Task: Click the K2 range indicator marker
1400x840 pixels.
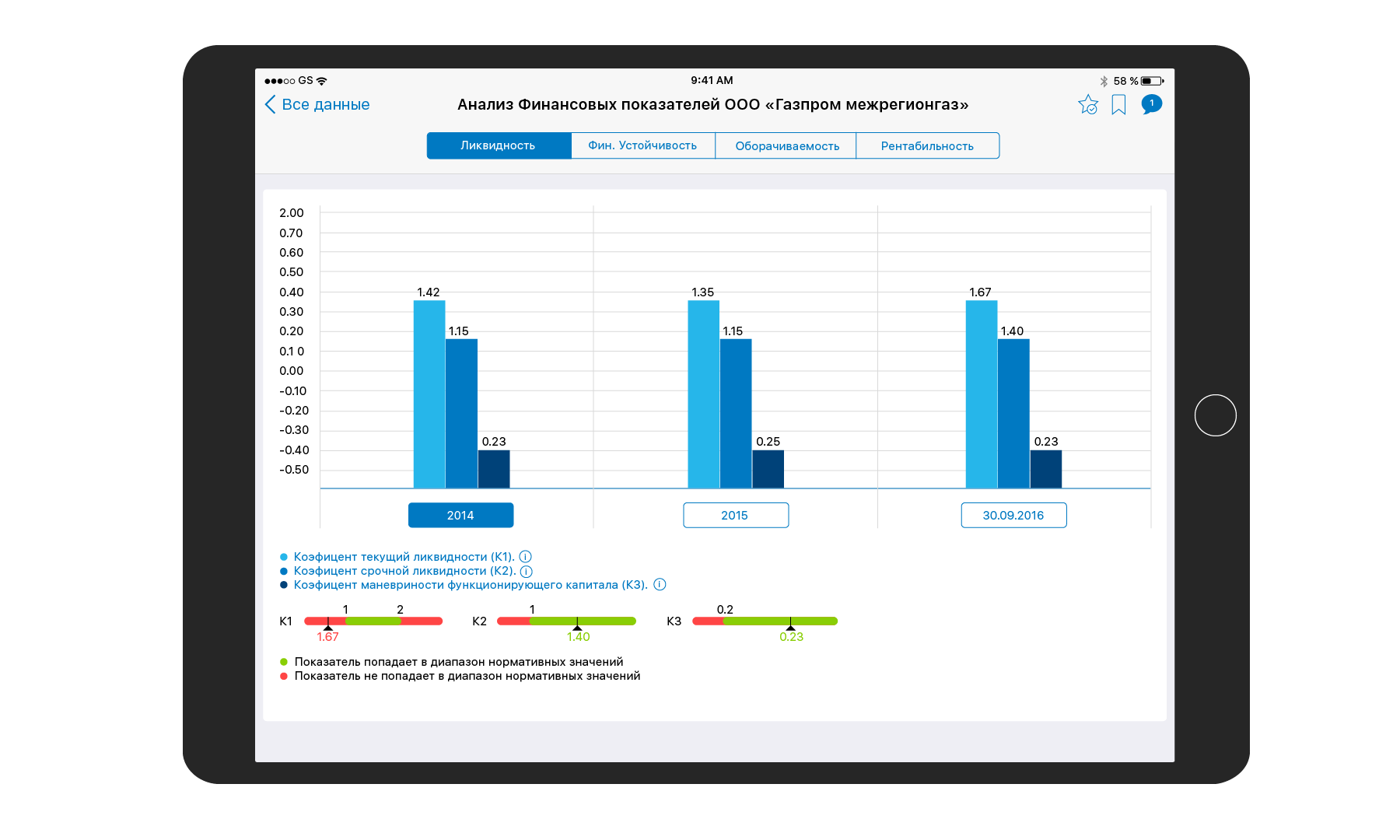Action: tap(577, 625)
